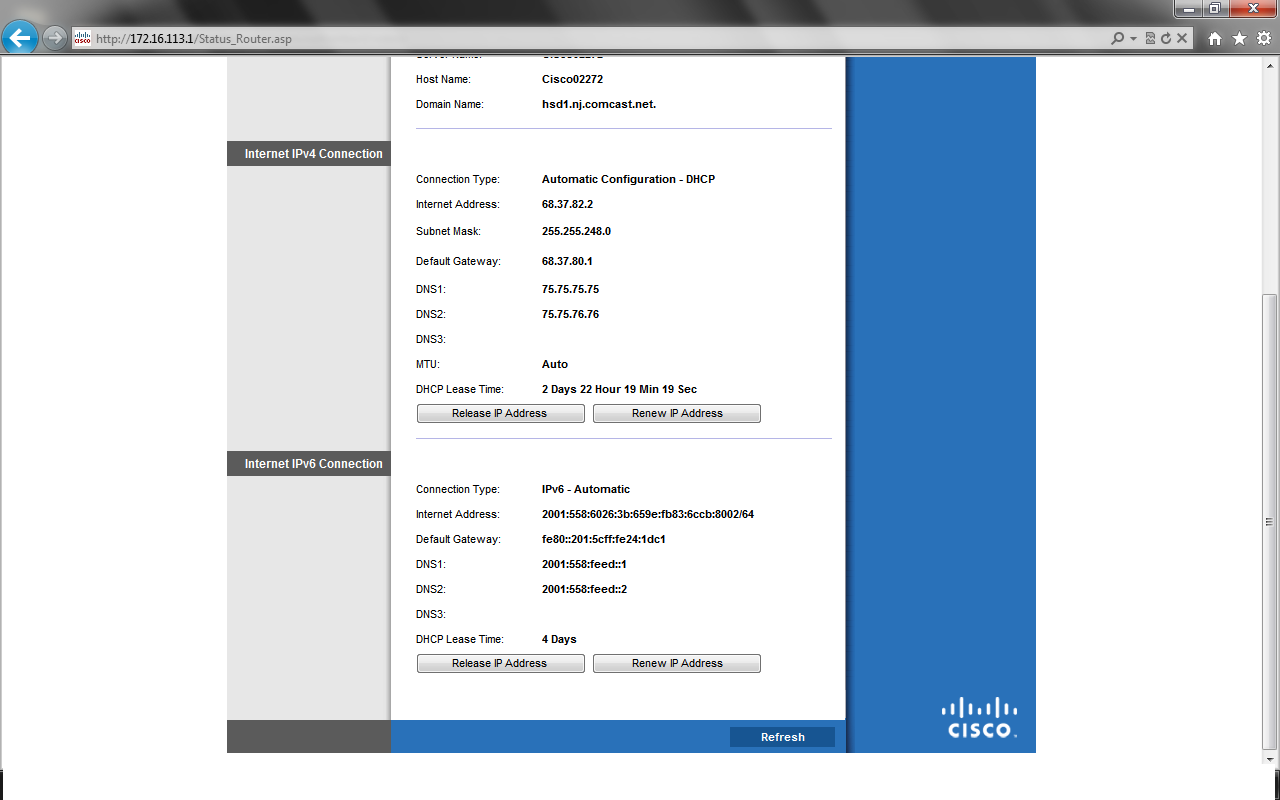Select lease time 2 Days 22 Hour 19 Min 19 Sec

pos(619,389)
